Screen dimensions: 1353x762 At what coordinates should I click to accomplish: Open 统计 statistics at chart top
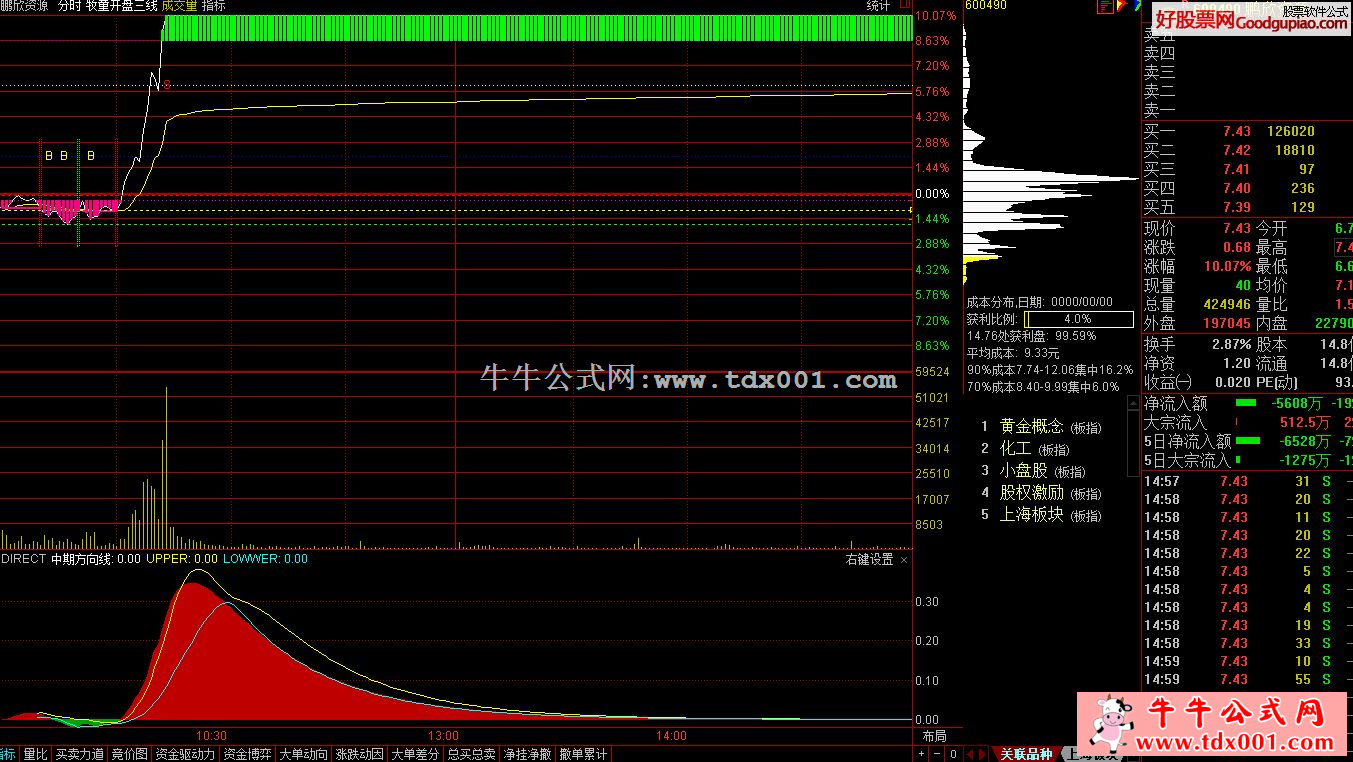(x=878, y=5)
